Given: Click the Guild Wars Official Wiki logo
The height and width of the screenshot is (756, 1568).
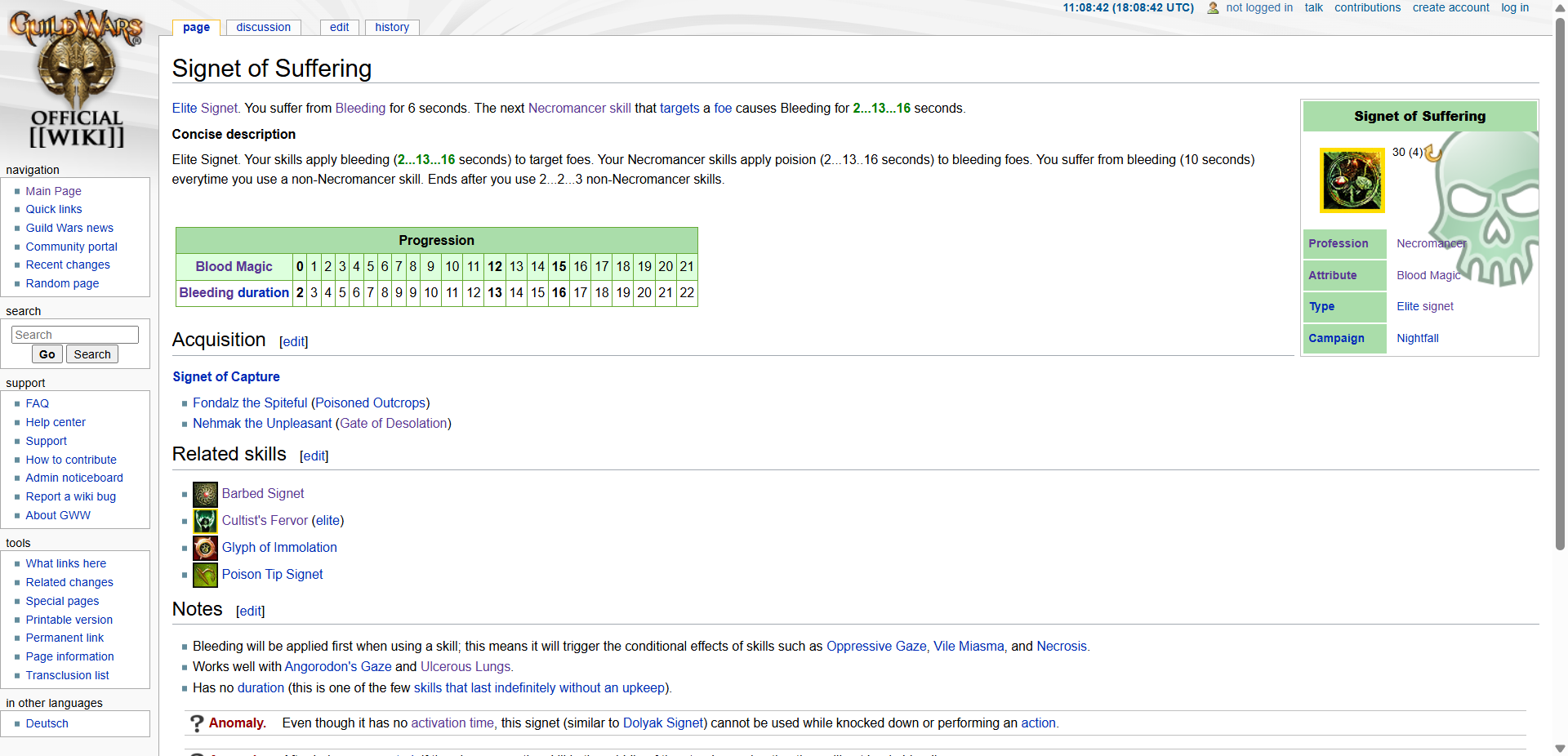Looking at the screenshot, I should [x=77, y=78].
